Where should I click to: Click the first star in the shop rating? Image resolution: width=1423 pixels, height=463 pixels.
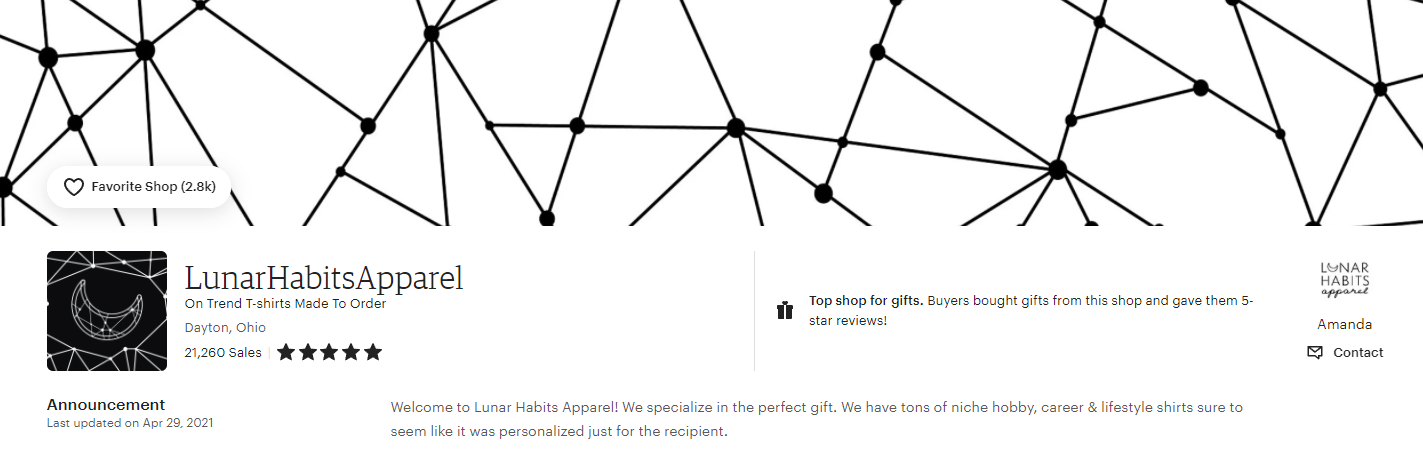pyautogui.click(x=286, y=352)
